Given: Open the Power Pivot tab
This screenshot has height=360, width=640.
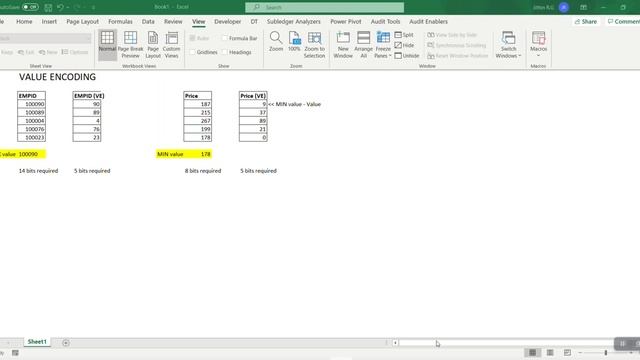Looking at the screenshot, I should click(x=346, y=21).
